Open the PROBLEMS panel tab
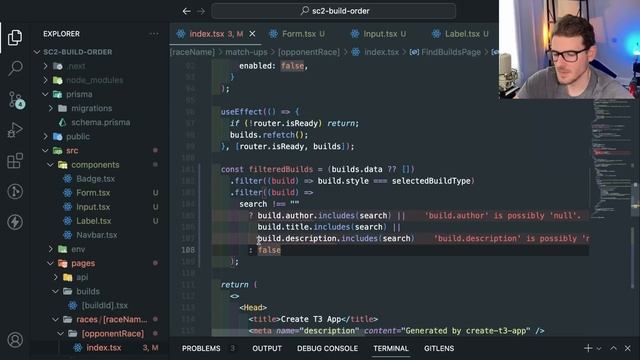640x360 pixels. coord(201,348)
